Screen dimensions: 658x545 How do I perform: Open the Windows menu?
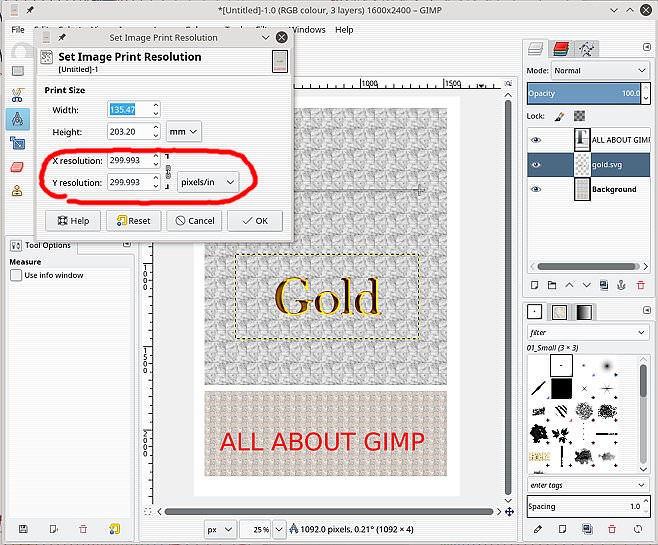(309, 30)
